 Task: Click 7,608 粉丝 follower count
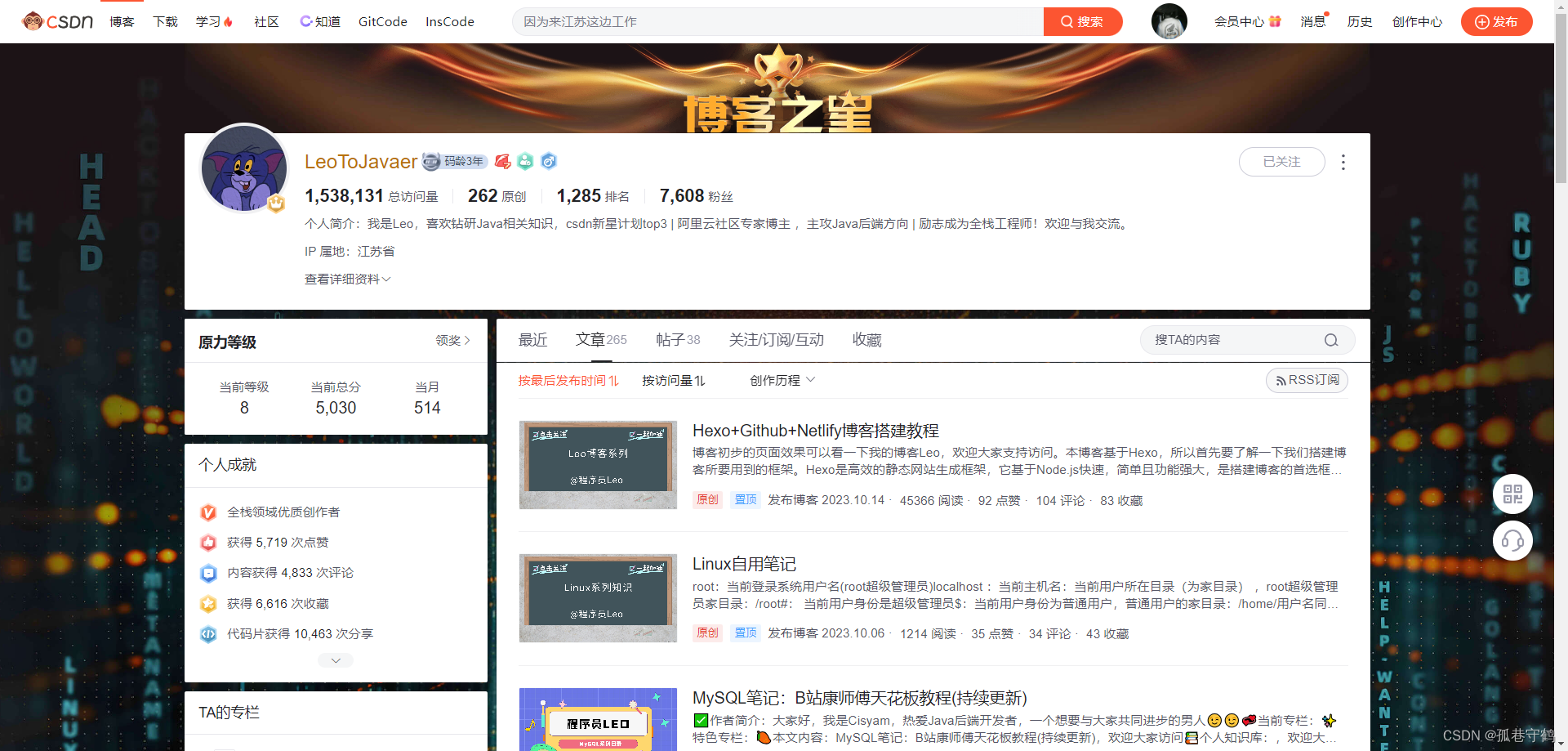pyautogui.click(x=696, y=196)
